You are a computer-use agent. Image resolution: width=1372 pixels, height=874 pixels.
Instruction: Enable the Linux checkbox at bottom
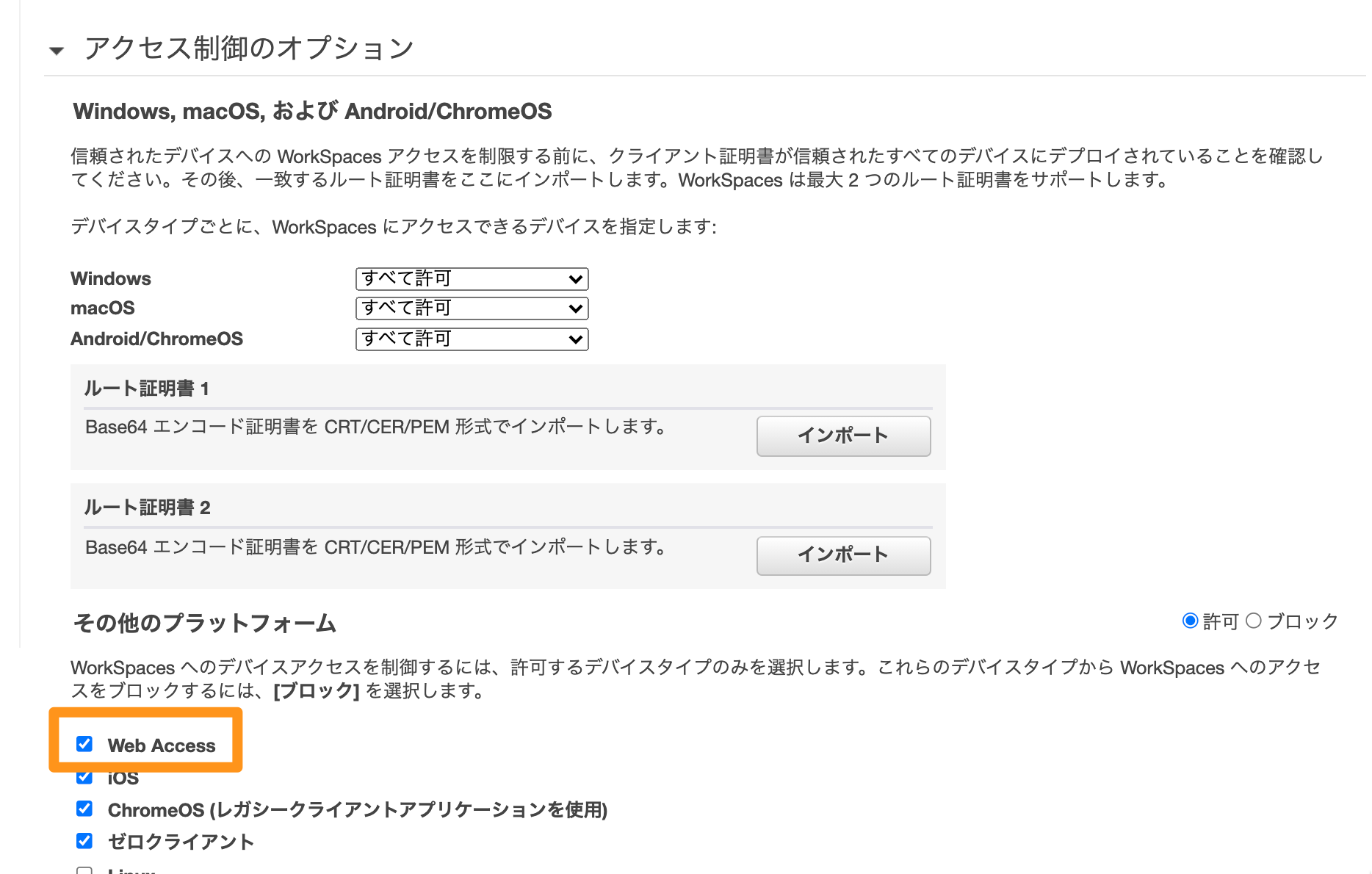point(84,870)
